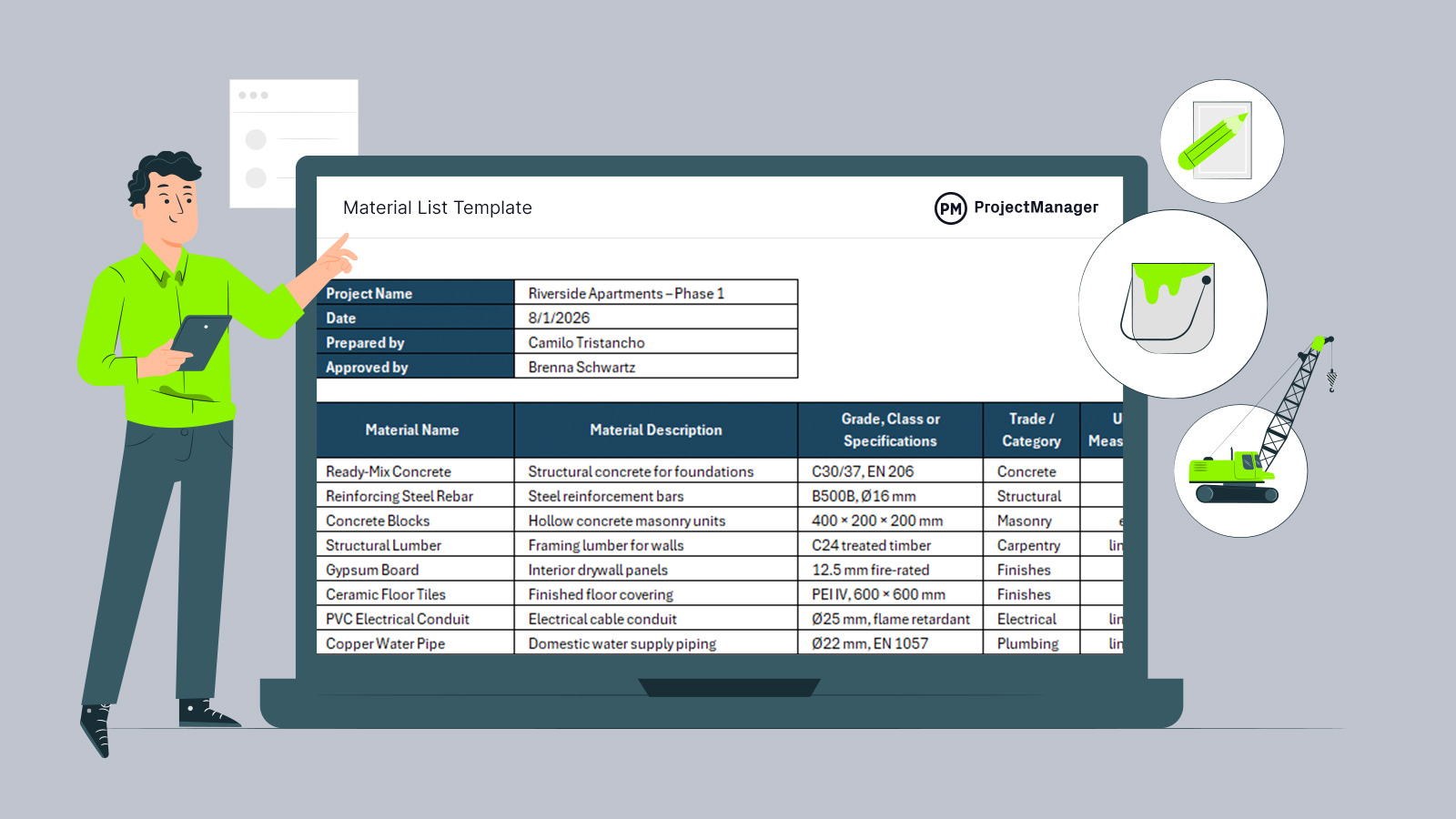This screenshot has width=1456, height=819.
Task: Click the paint bucket illustration icon
Action: [1168, 306]
